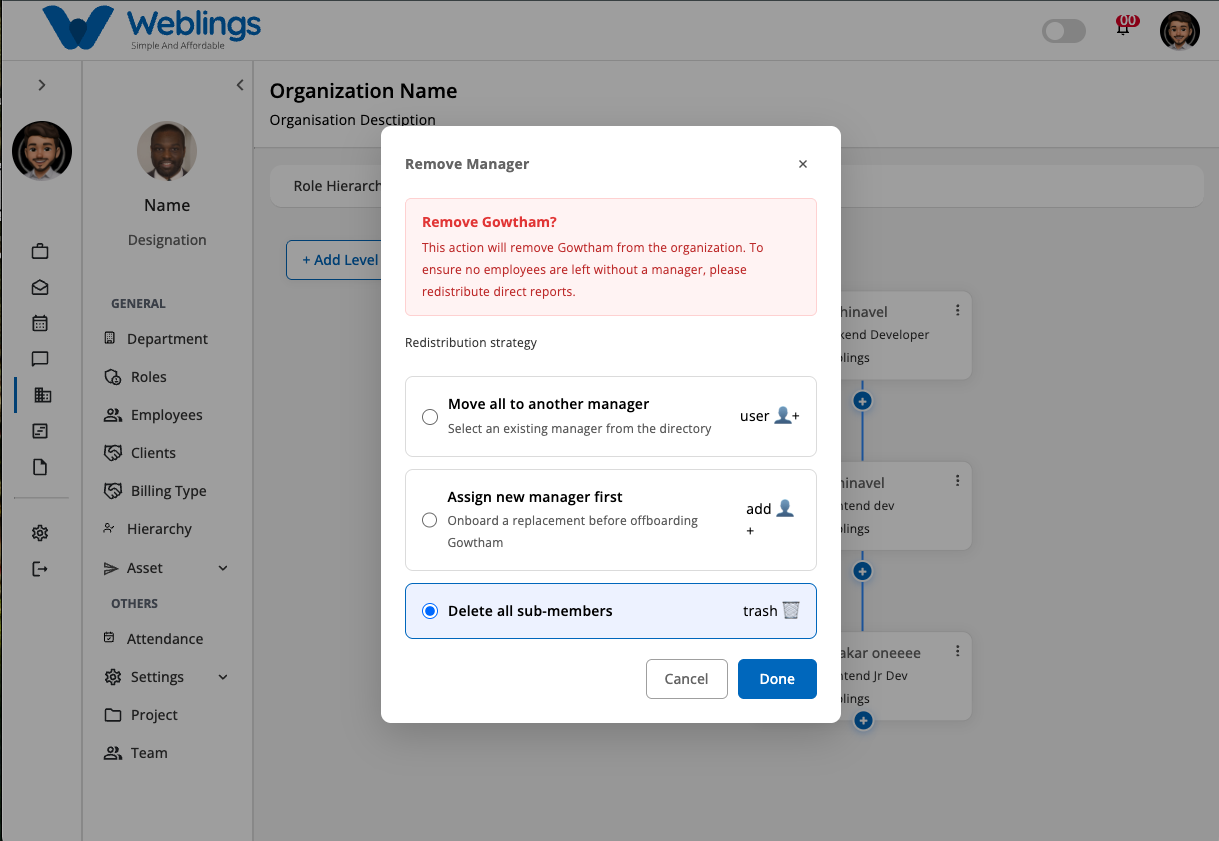The height and width of the screenshot is (841, 1219).
Task: Click the Team people icon
Action: click(113, 753)
